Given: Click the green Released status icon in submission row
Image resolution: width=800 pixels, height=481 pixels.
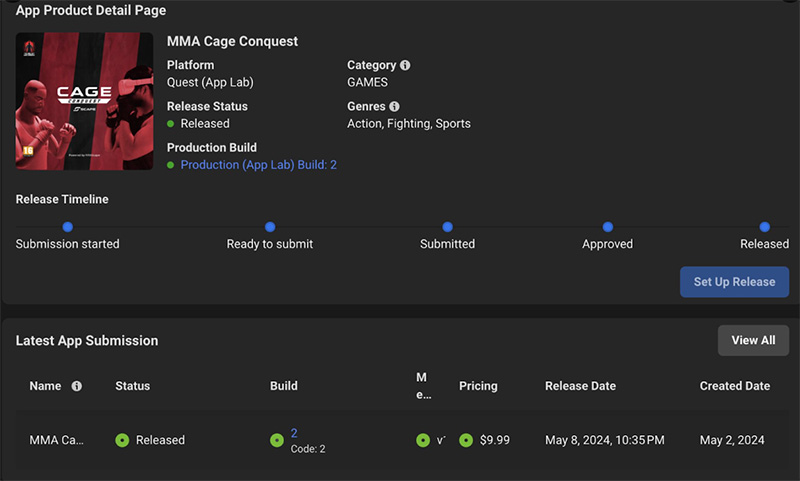Looking at the screenshot, I should pos(122,440).
